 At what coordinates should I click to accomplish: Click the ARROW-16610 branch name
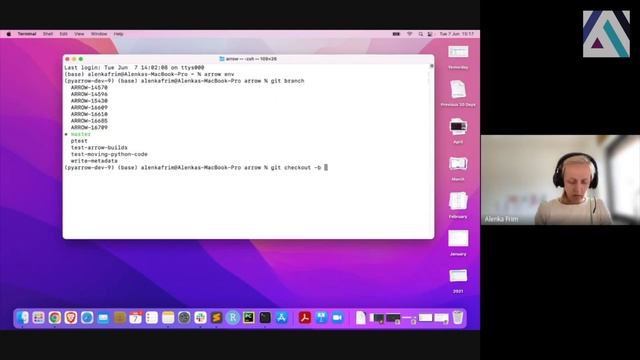(x=89, y=114)
